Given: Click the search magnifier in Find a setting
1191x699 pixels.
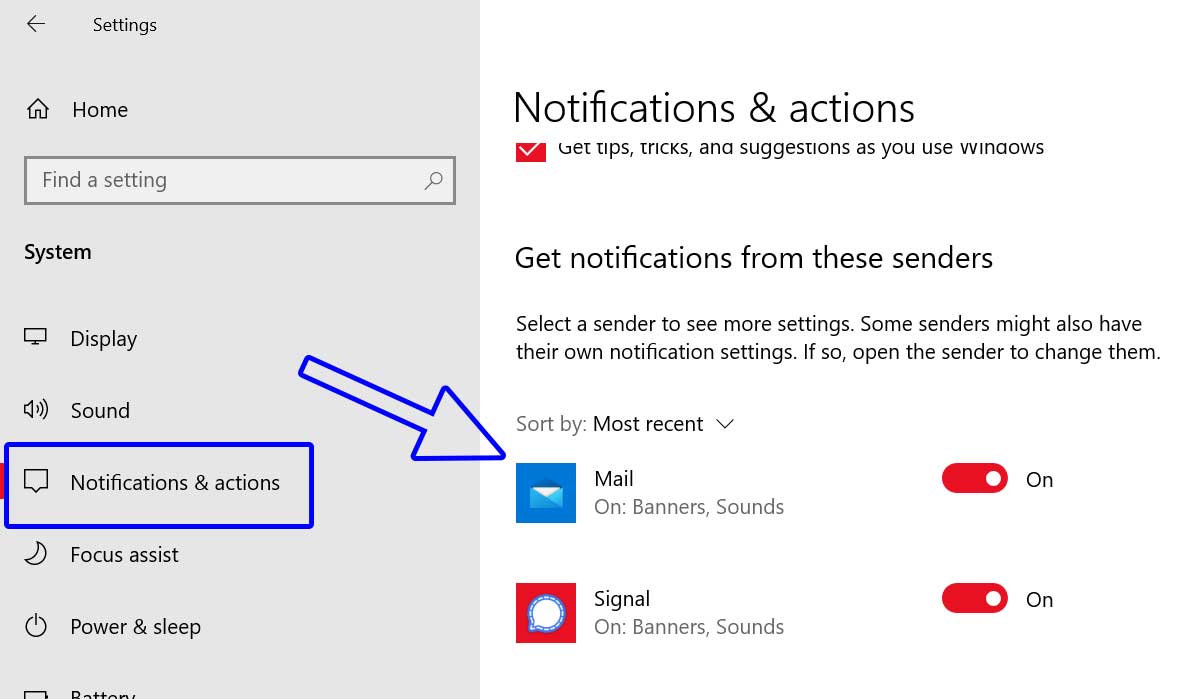Looking at the screenshot, I should pyautogui.click(x=433, y=180).
